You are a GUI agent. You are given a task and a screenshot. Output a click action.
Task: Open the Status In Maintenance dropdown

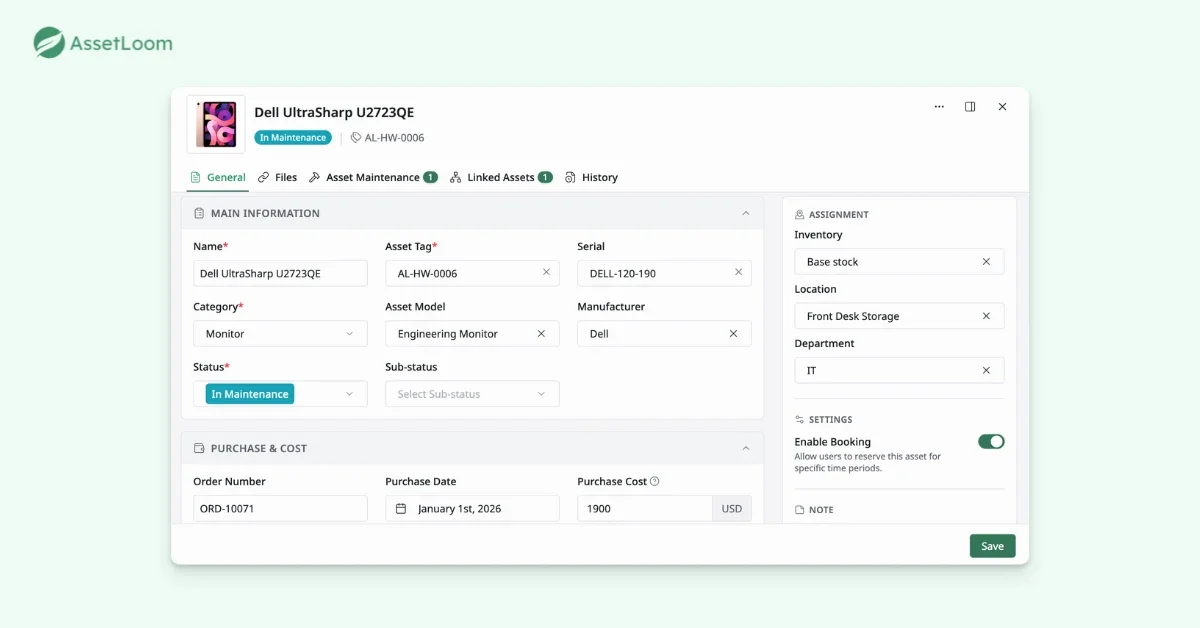pos(280,394)
